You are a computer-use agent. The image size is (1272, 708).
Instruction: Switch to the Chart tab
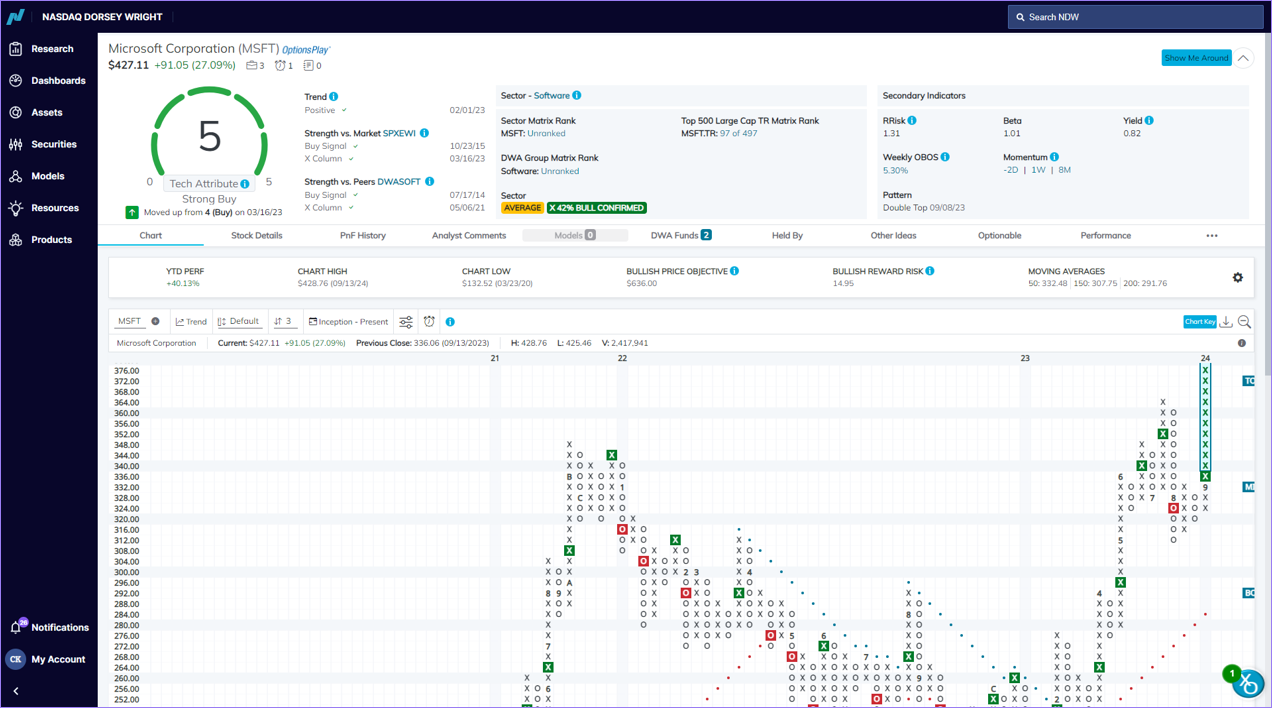coord(151,236)
